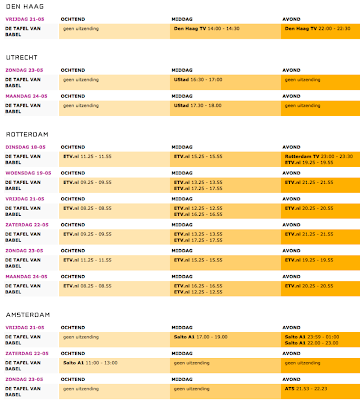
Task: Select the AMSTERDAM section heading
Action: (x=28, y=315)
